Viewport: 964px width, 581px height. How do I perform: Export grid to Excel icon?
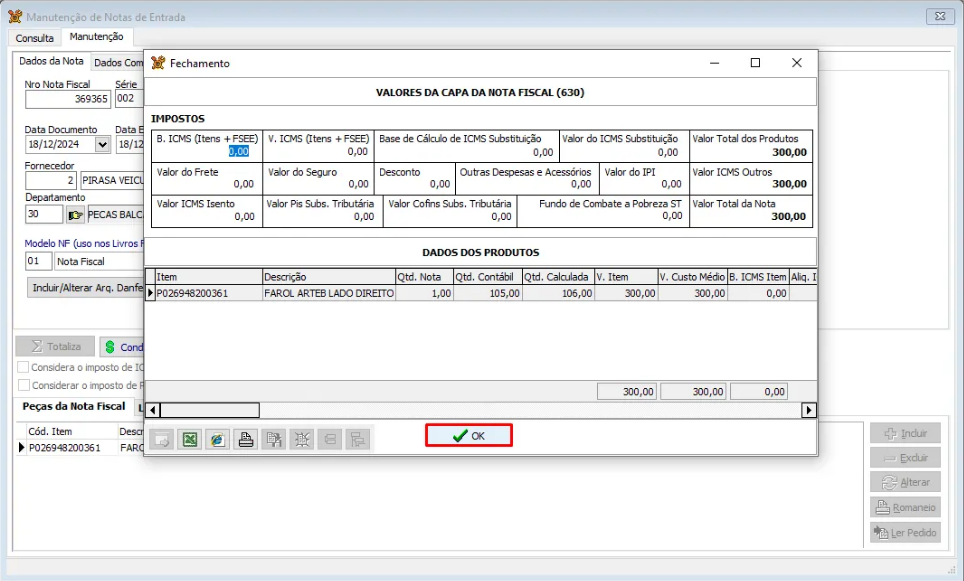click(189, 439)
